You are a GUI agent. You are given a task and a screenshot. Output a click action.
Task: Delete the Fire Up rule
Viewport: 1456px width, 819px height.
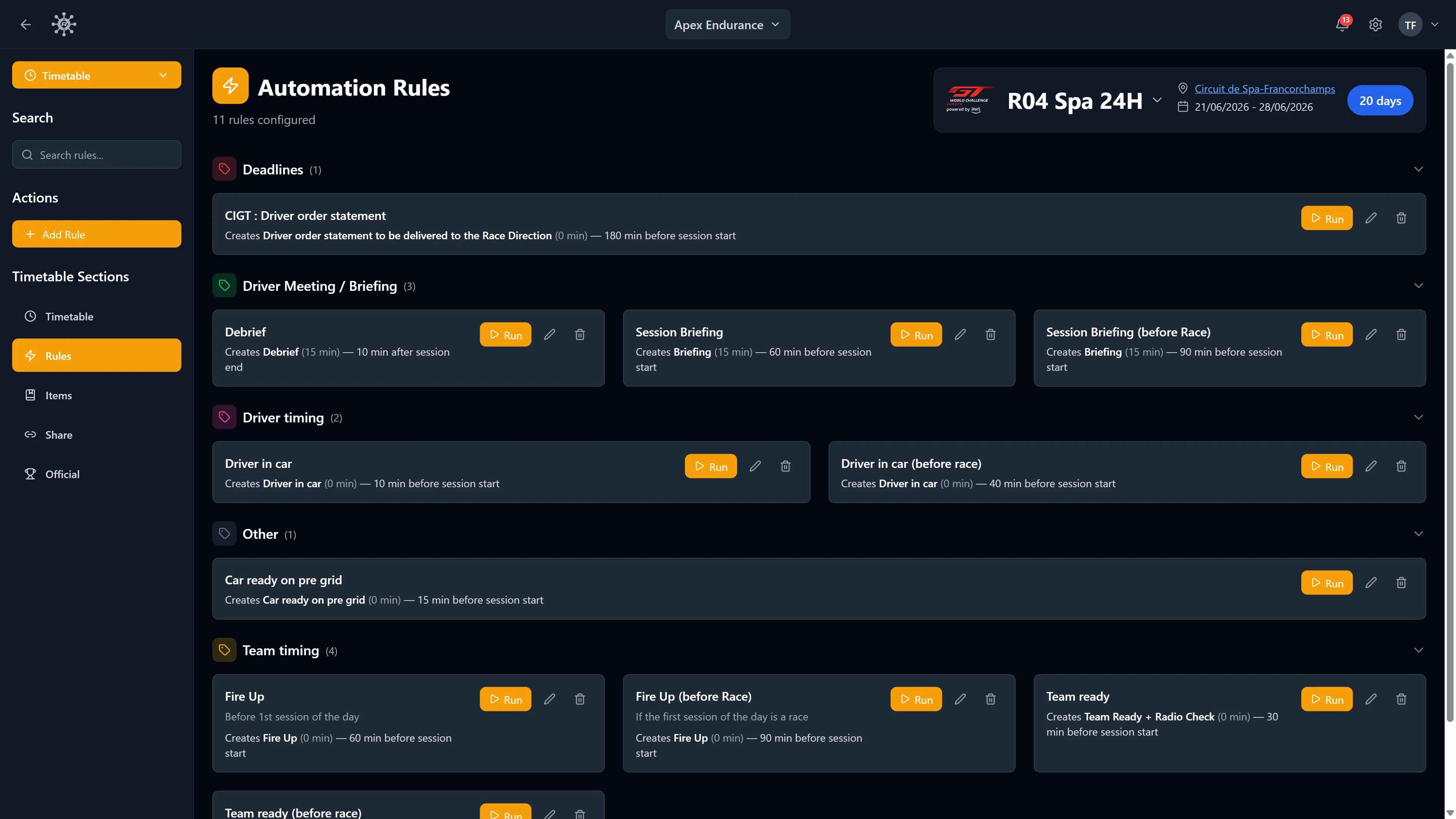[x=580, y=699]
